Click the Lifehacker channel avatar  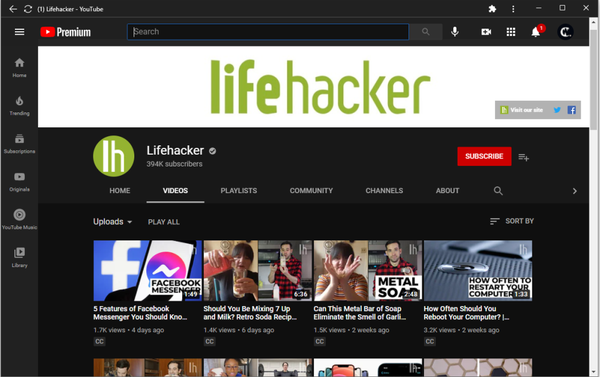click(x=114, y=156)
